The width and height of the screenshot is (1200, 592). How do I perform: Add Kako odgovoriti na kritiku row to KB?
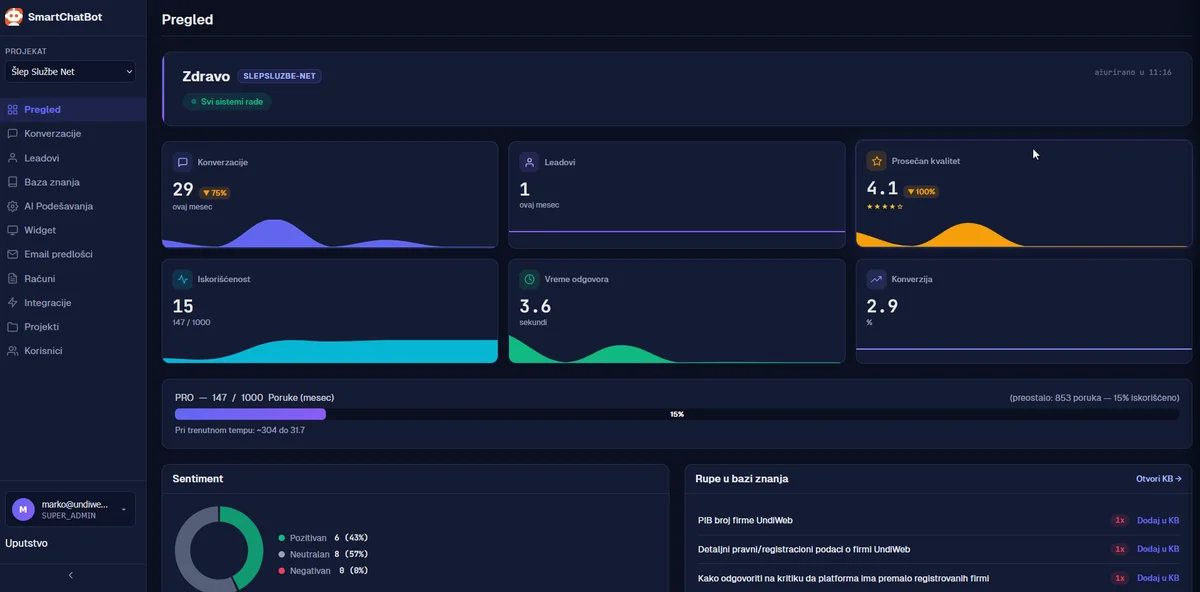[1158, 578]
